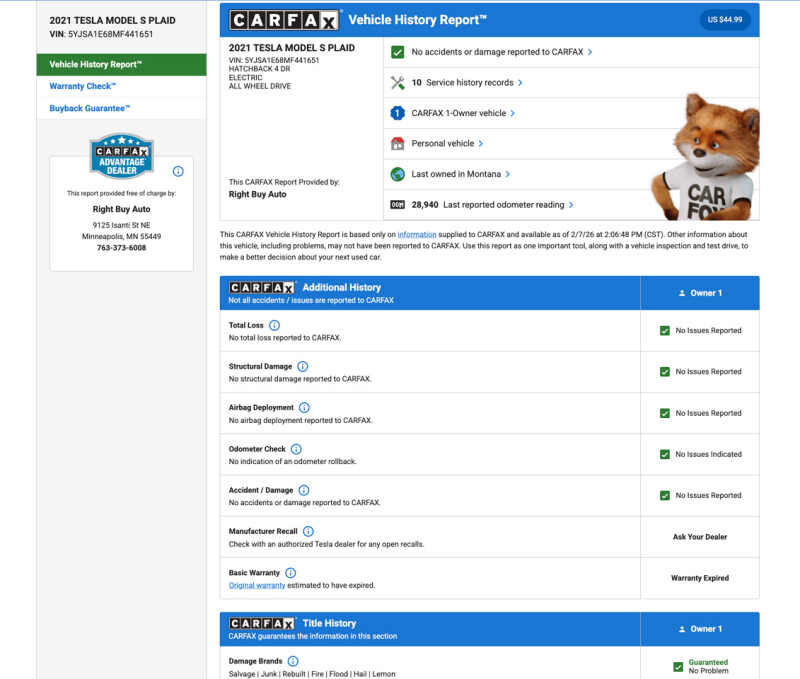The height and width of the screenshot is (679, 800).
Task: Click the Manufacturer Recall info icon
Action: (x=308, y=531)
